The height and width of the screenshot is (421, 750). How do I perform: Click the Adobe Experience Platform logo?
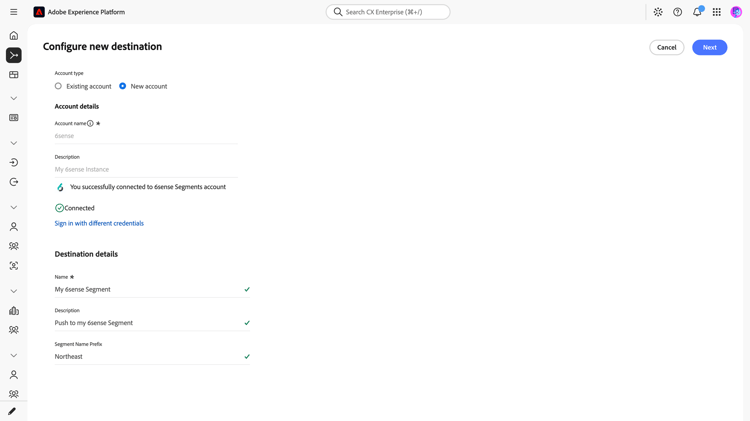coord(39,12)
